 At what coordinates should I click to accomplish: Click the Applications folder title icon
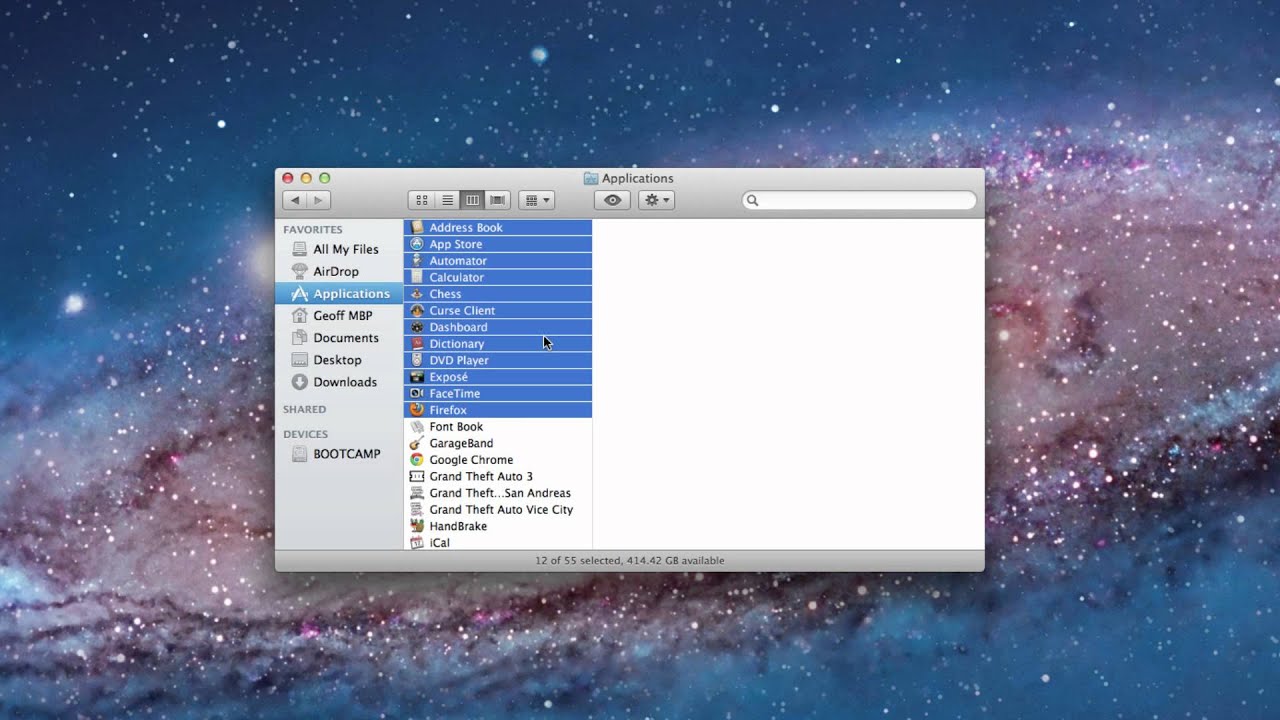click(591, 178)
